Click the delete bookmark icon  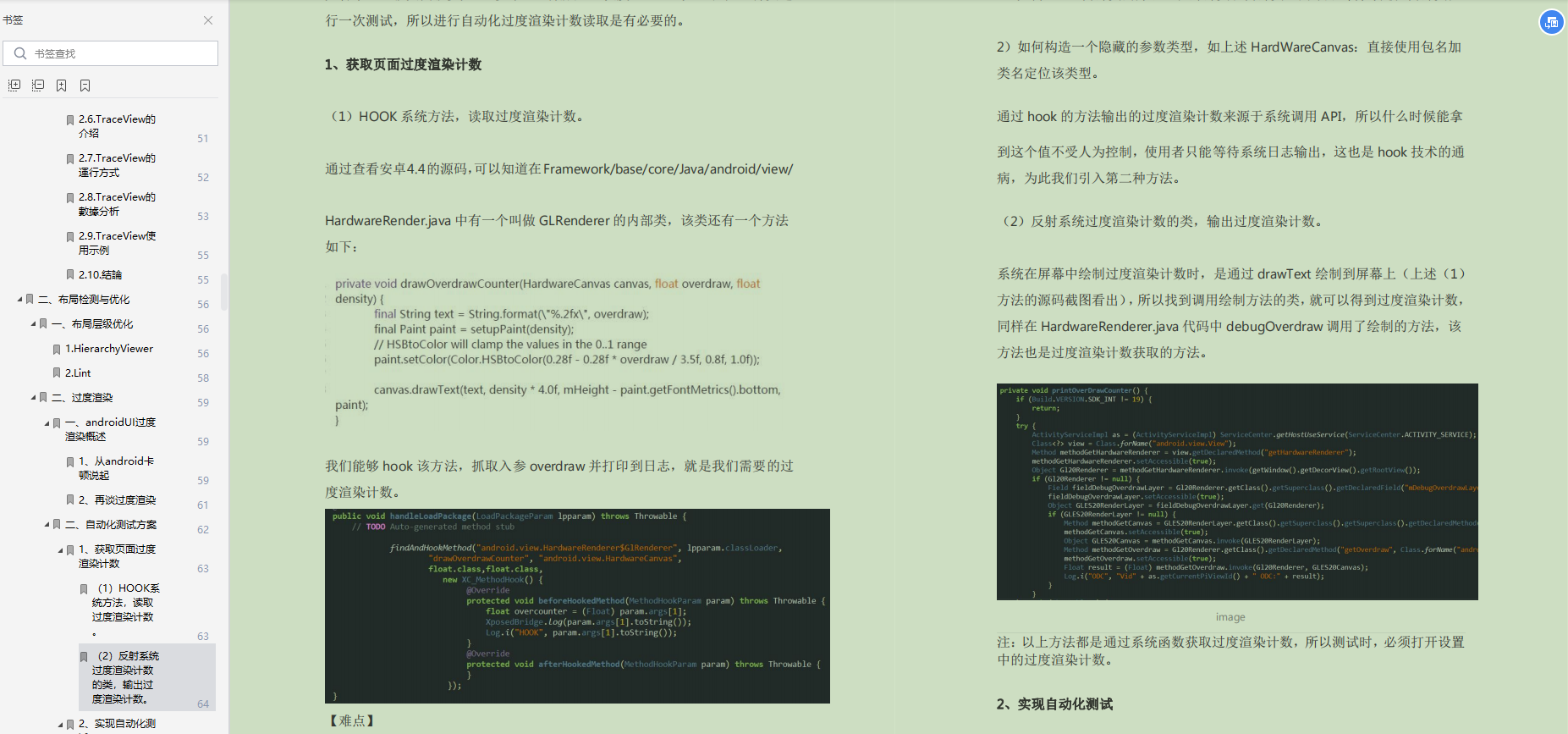pyautogui.click(x=85, y=86)
